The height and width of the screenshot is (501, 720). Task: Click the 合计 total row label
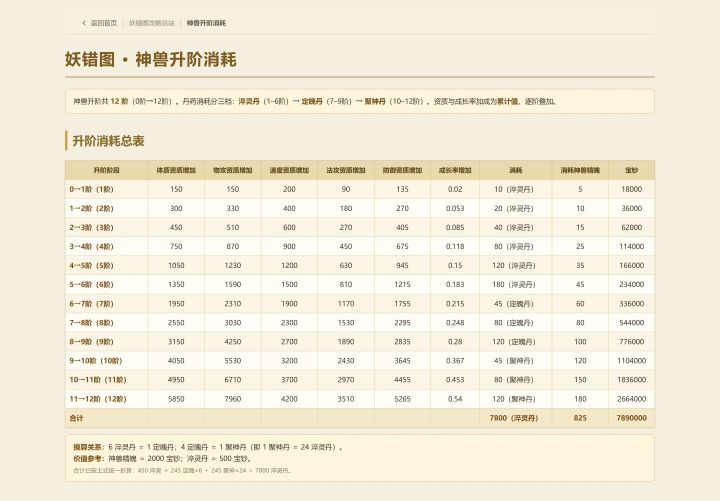(76, 418)
